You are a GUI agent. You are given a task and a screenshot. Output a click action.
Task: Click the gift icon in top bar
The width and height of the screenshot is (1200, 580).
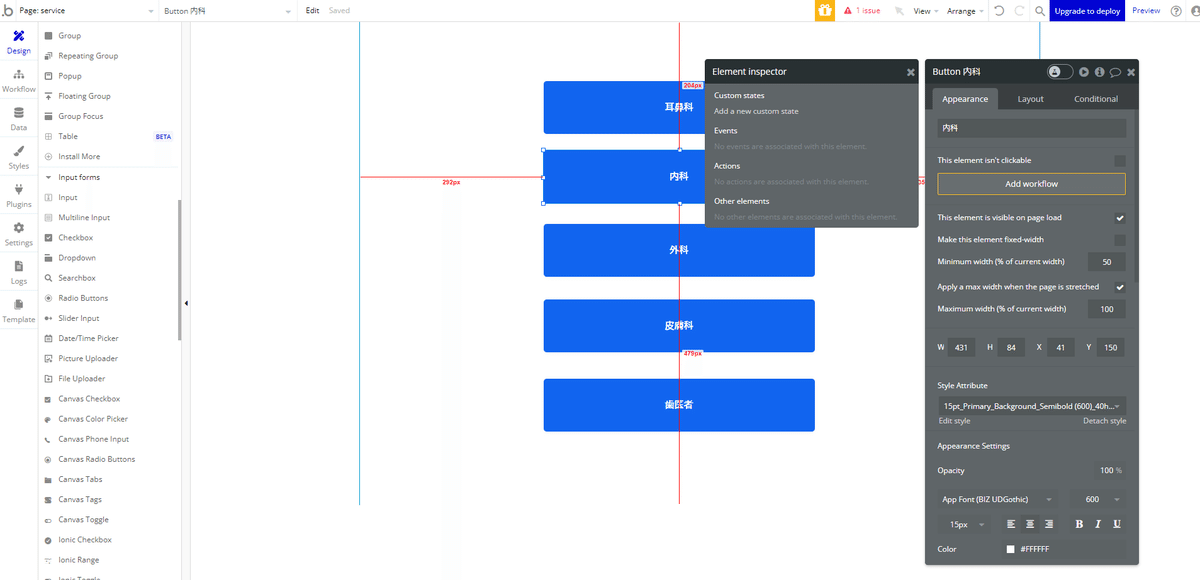coord(825,11)
